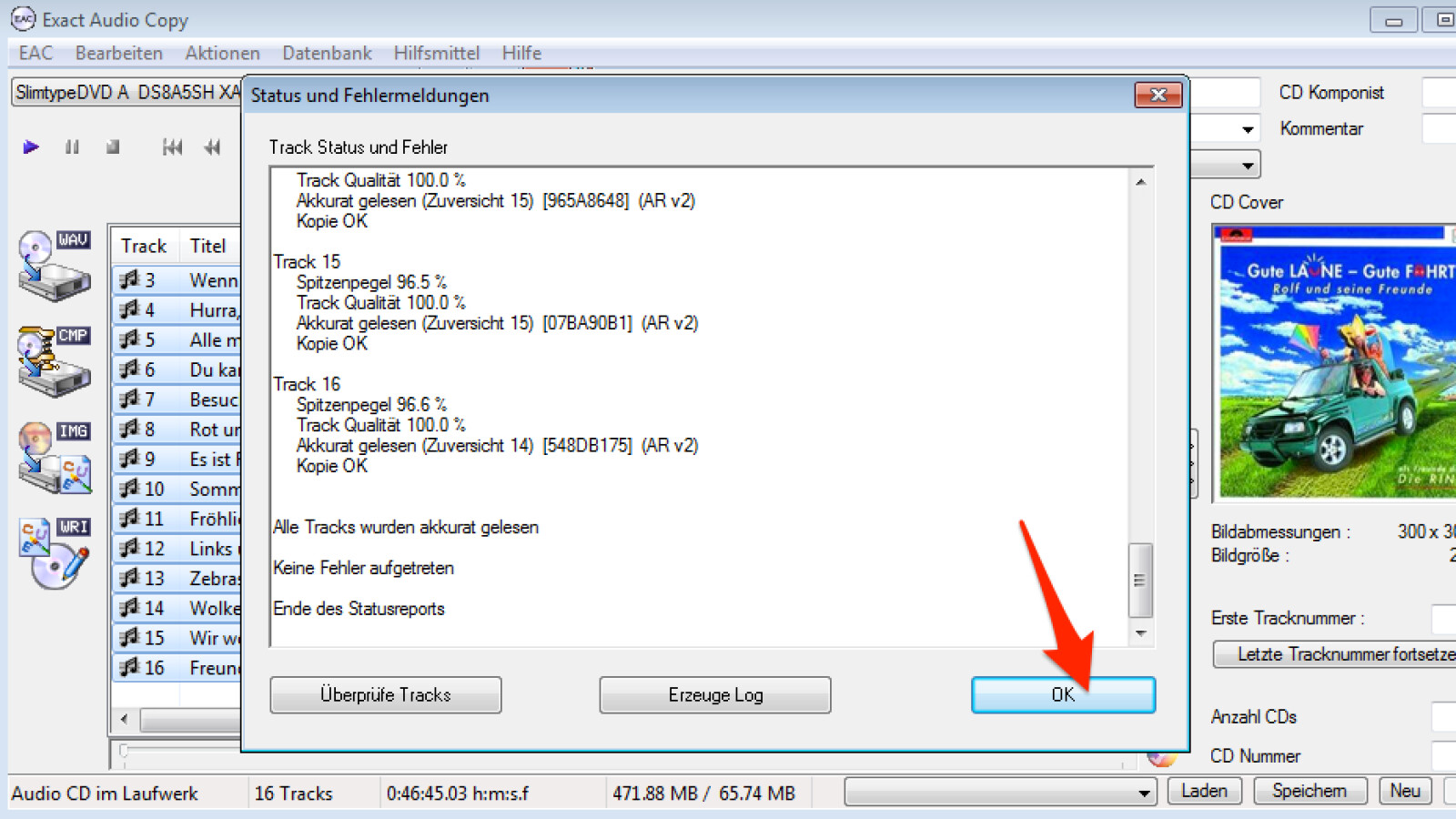Click the Erzeuge Log button
The image size is (1456, 819).
tap(714, 694)
